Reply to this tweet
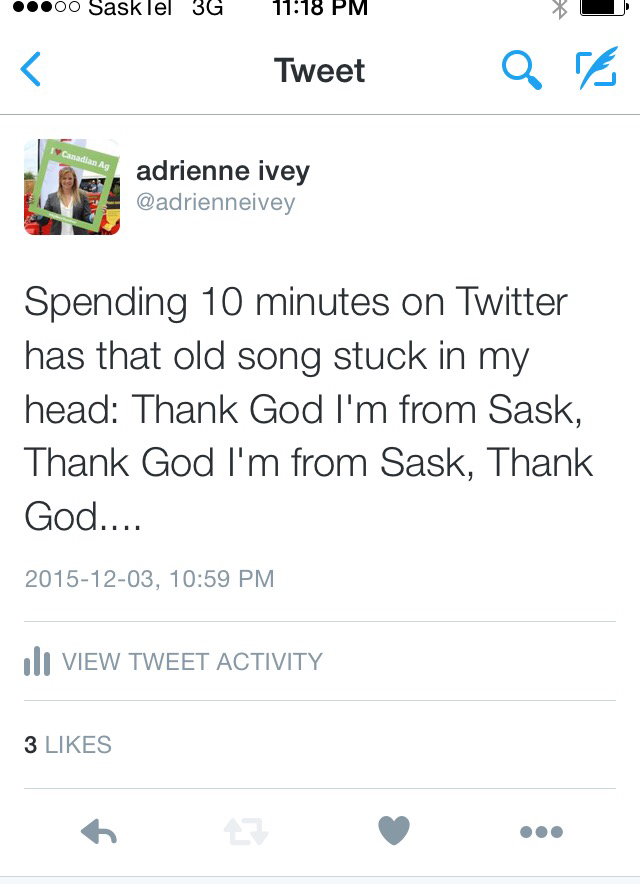This screenshot has height=884, width=640. tap(98, 831)
